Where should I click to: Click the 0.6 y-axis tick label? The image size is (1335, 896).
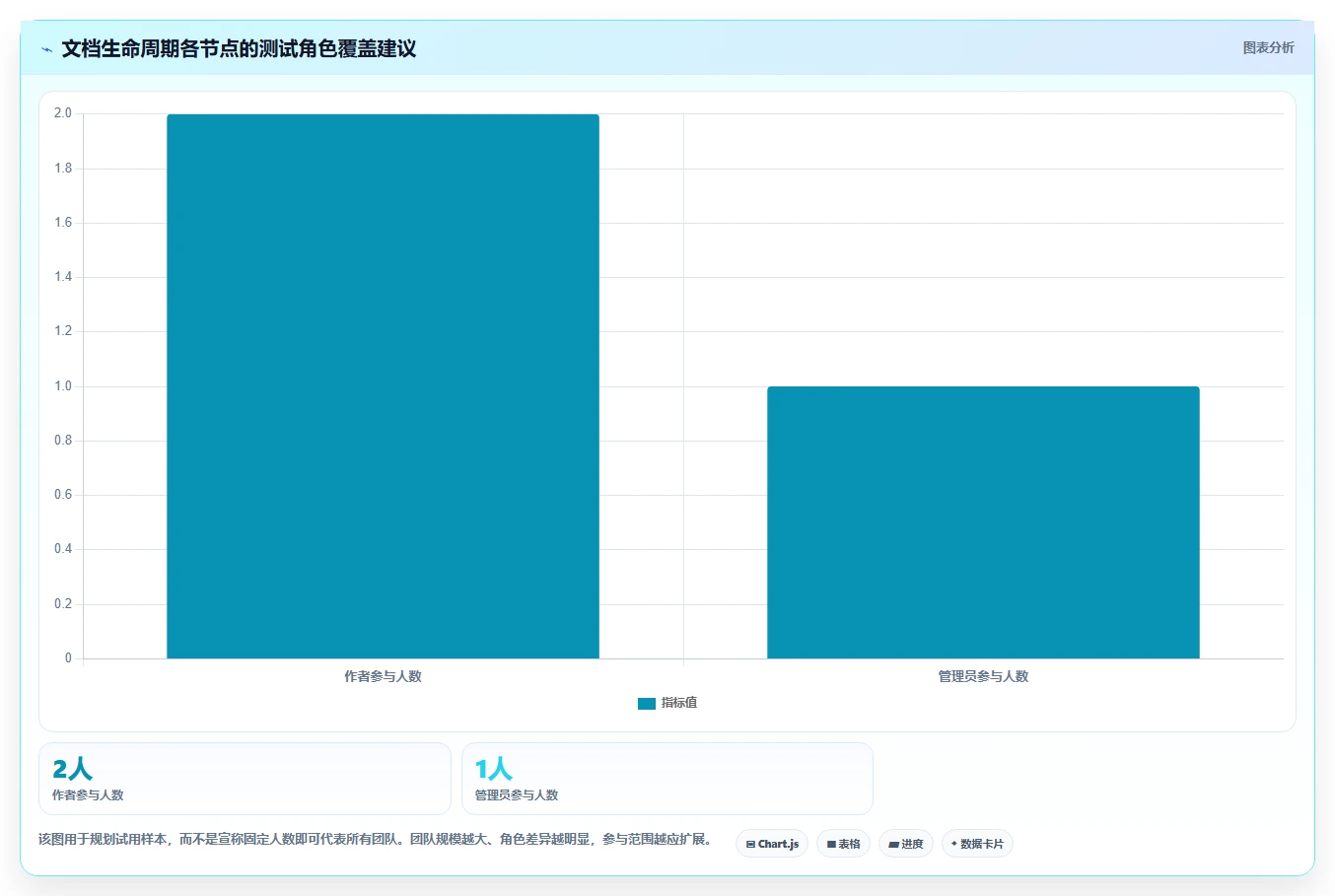(63, 495)
